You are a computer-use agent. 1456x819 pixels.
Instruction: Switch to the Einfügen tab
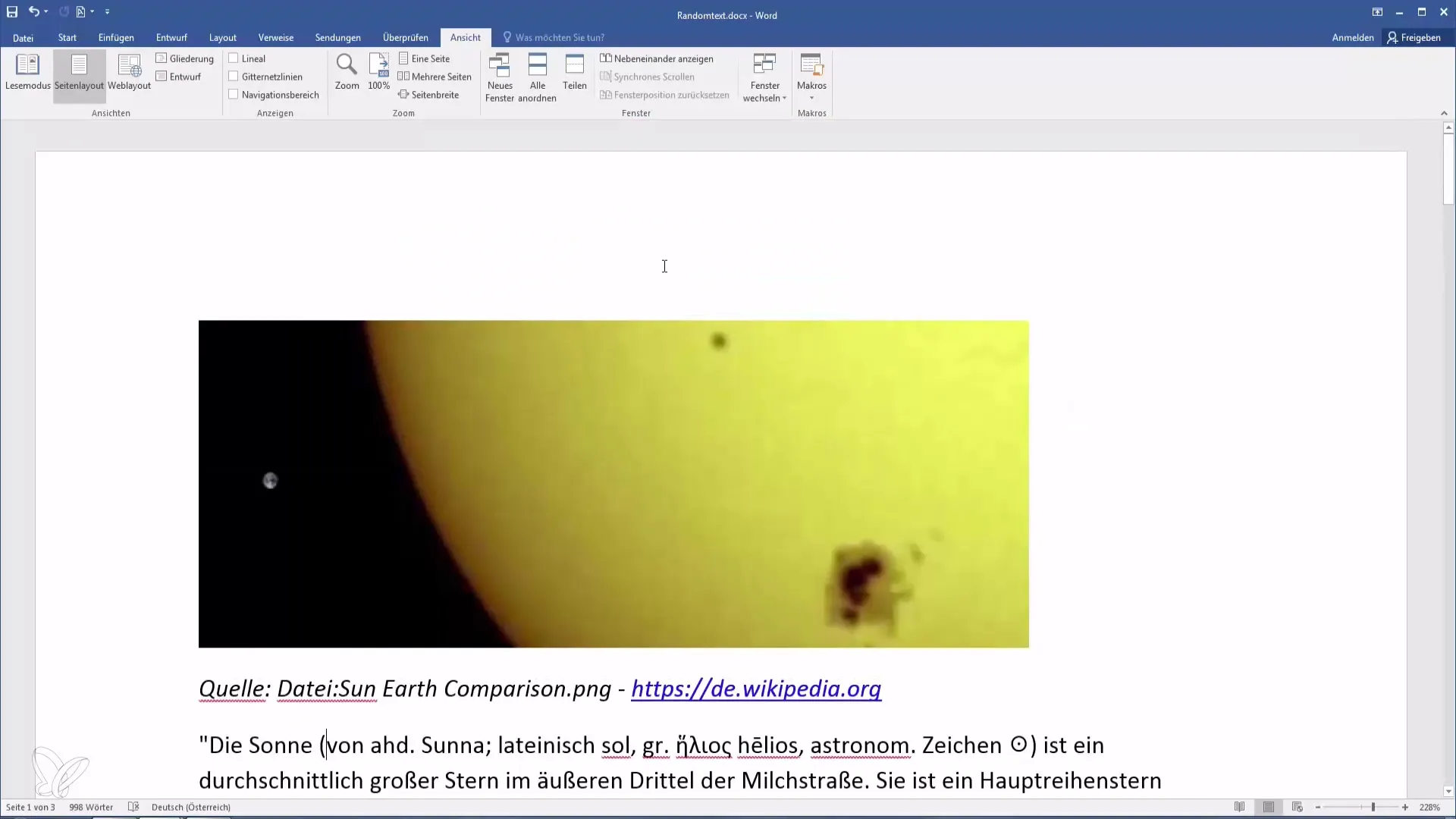[116, 37]
